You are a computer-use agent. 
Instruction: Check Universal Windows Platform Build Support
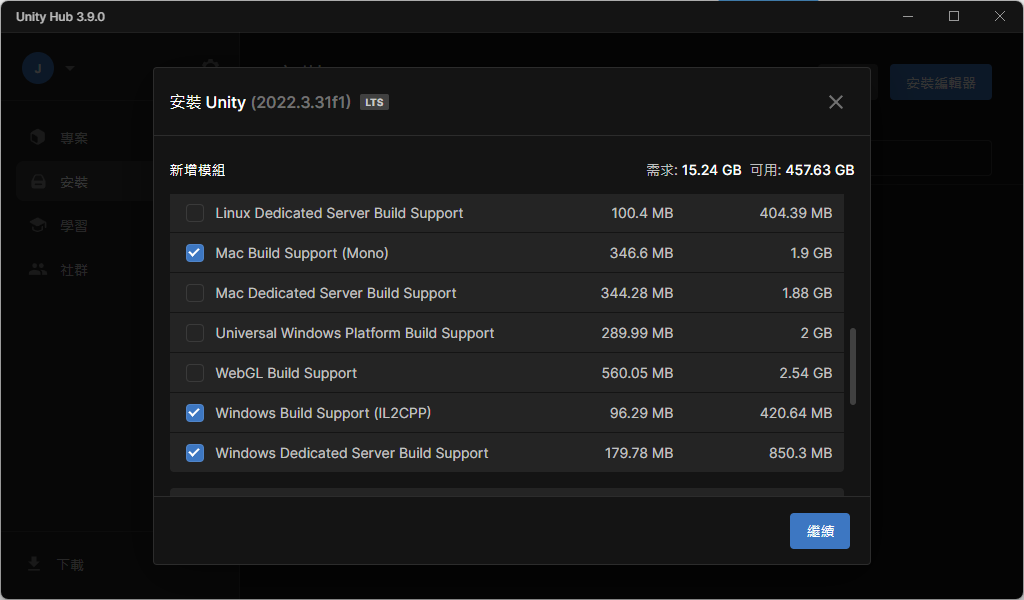tap(195, 333)
